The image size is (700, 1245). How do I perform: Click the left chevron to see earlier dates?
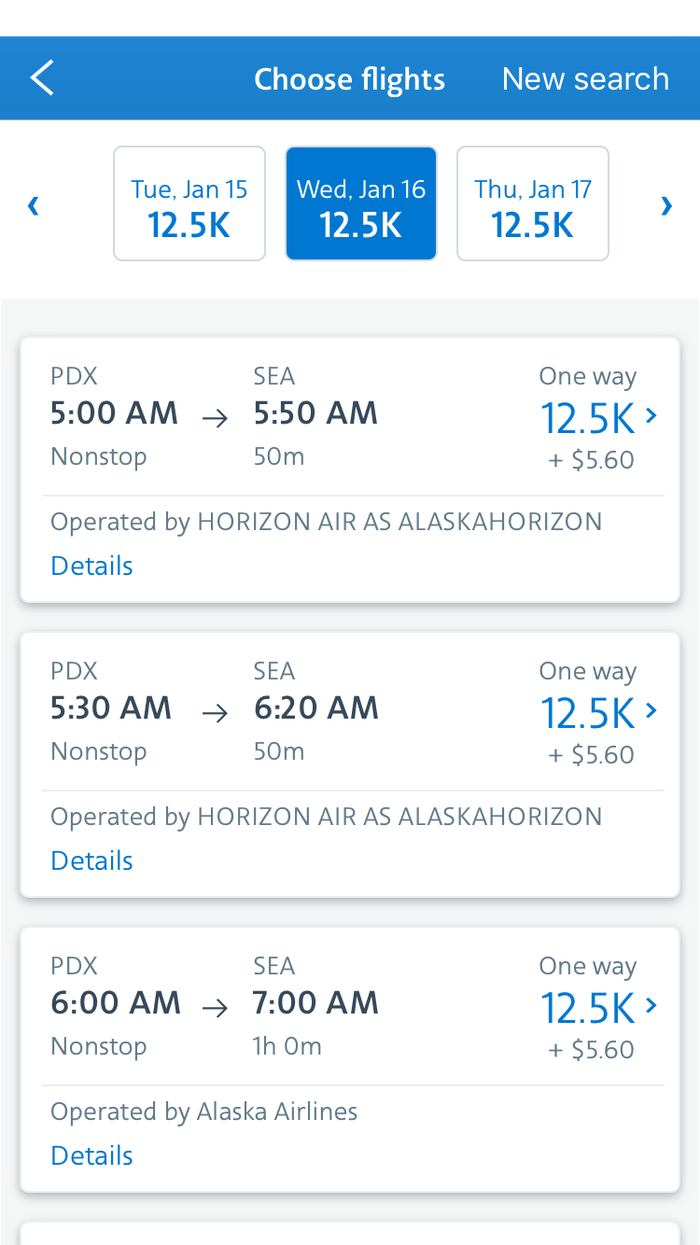click(x=32, y=205)
